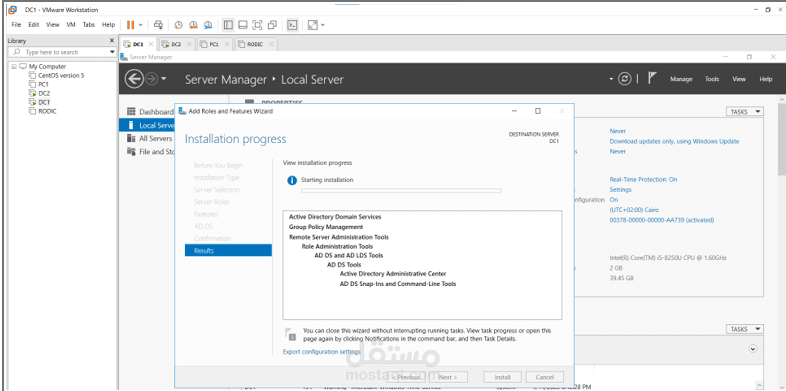Click the Stretch Guest display icon

[x=312, y=25]
